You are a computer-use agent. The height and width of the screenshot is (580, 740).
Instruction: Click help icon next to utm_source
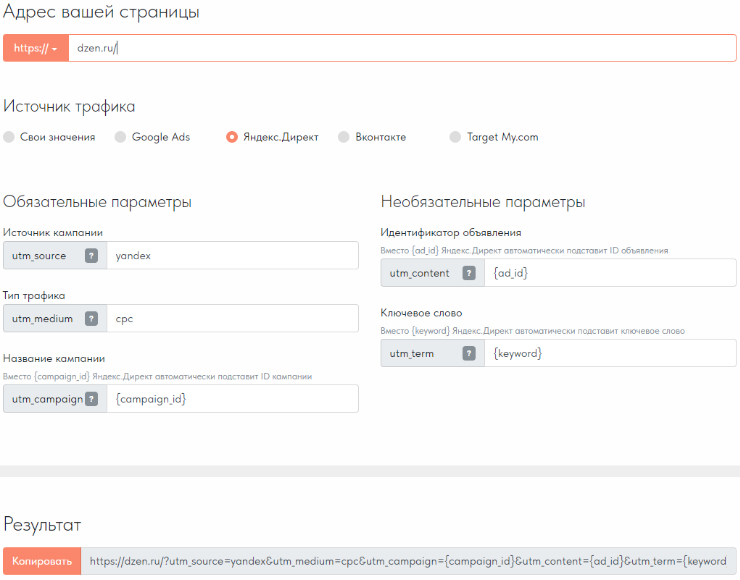[91, 256]
